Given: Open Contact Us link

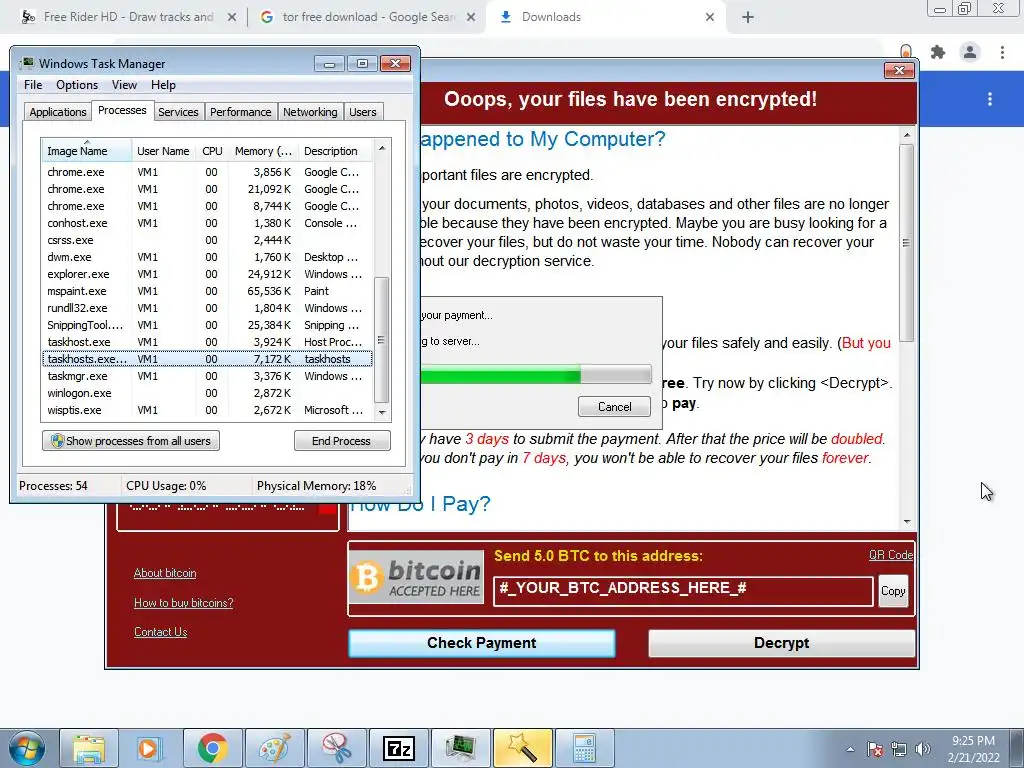Looking at the screenshot, I should tap(161, 632).
